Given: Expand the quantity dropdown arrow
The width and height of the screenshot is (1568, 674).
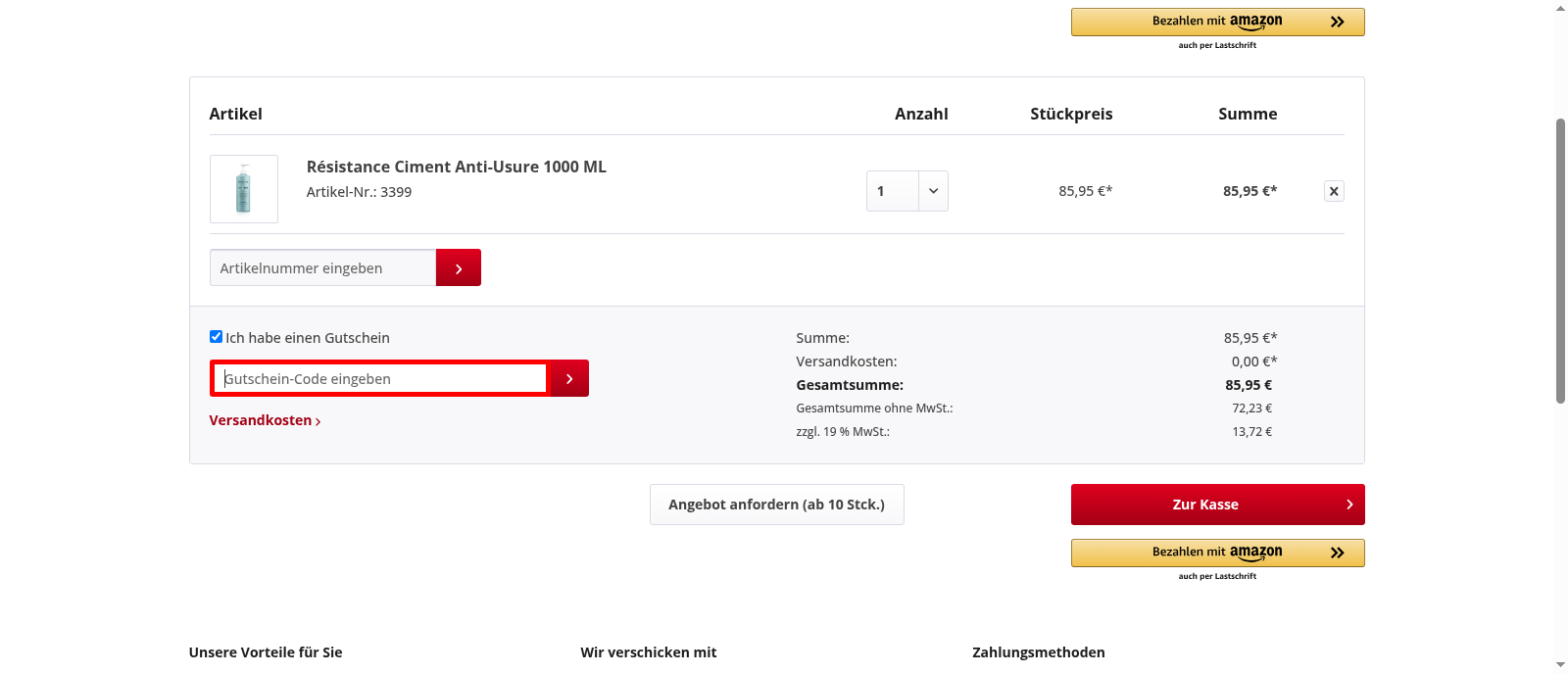Looking at the screenshot, I should [933, 191].
